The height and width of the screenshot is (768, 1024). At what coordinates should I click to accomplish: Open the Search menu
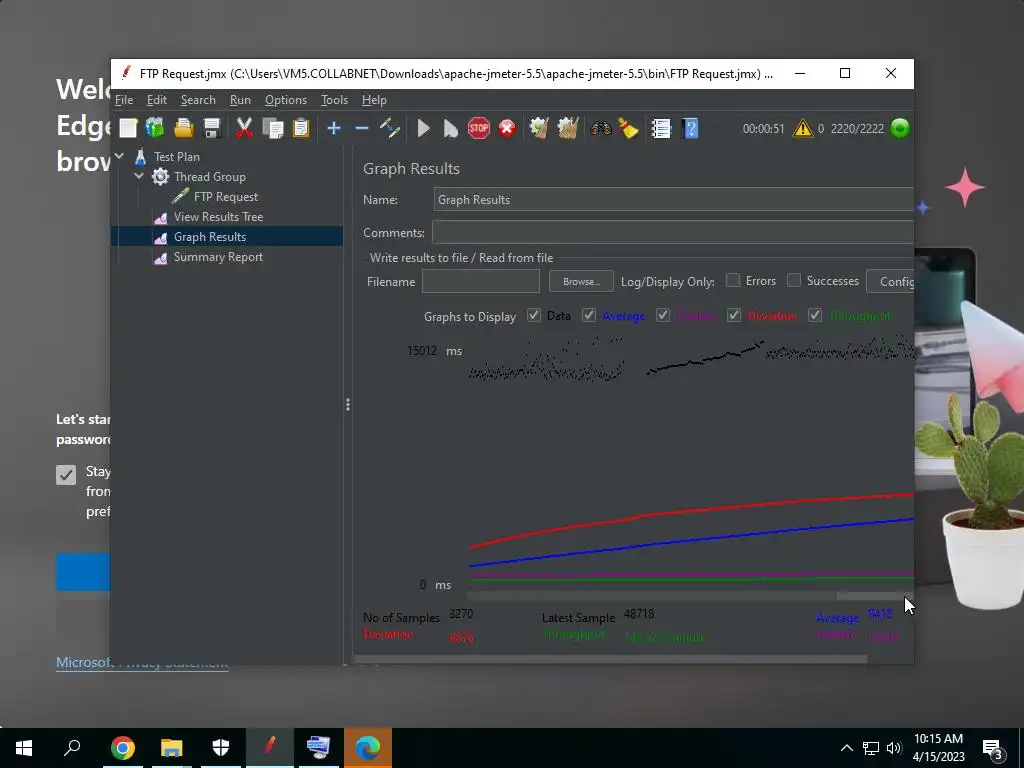tap(198, 100)
